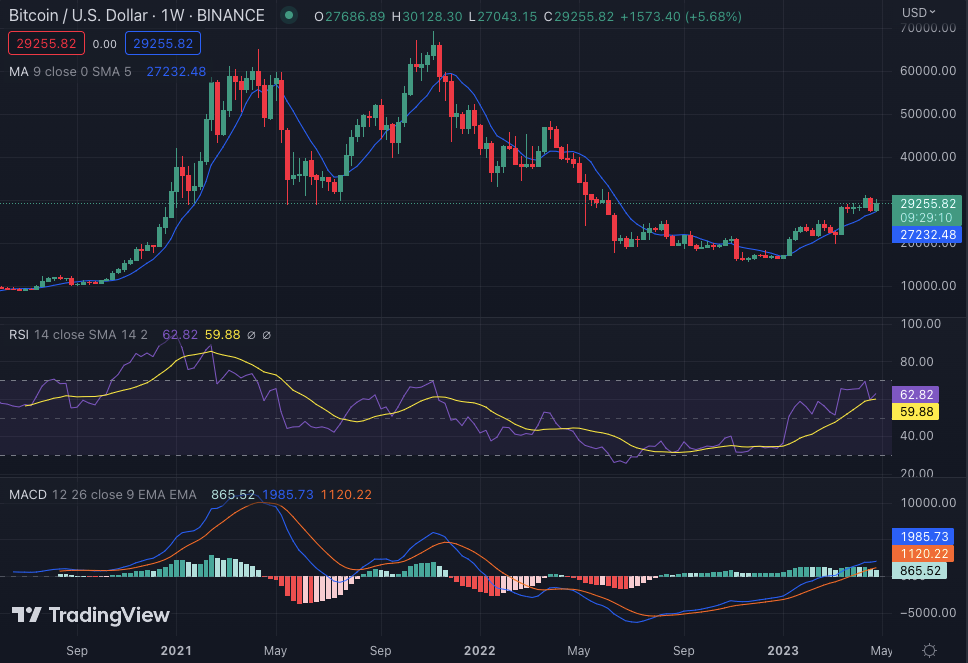Click the "BINANCE" exchange name in the title
This screenshot has width=968, height=663.
(x=231, y=15)
